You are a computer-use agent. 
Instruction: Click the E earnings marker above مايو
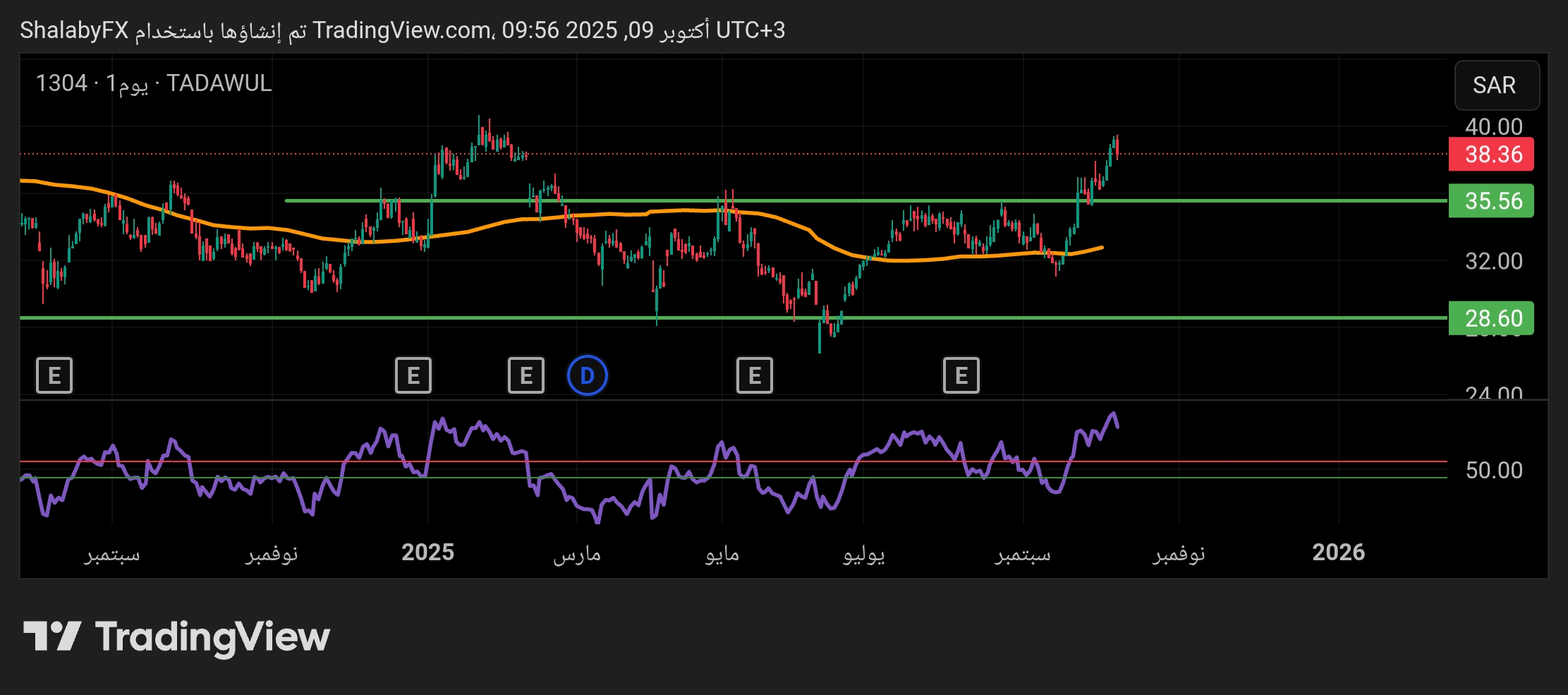click(755, 375)
